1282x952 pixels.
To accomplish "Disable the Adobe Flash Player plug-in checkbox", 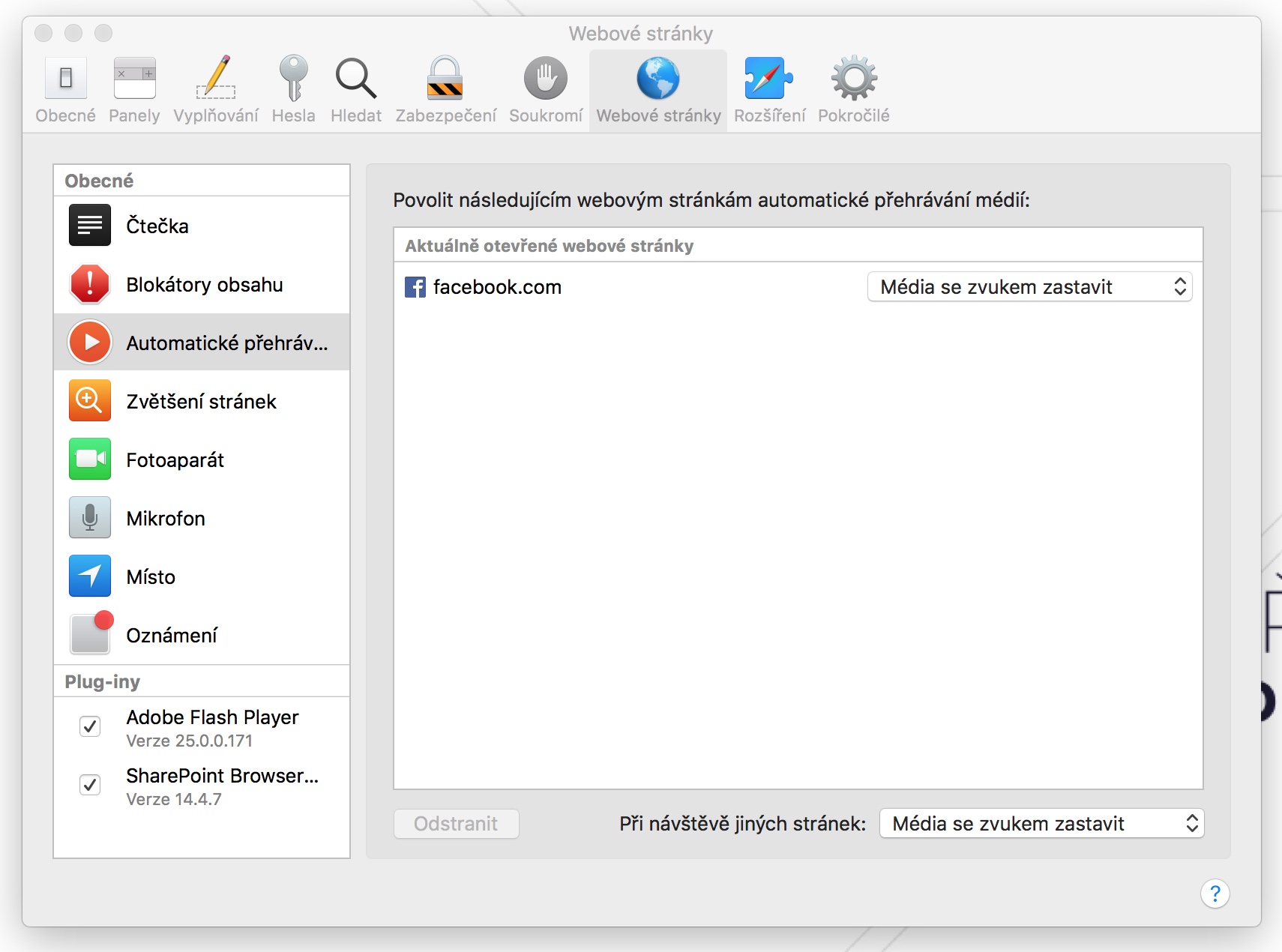I will (90, 726).
